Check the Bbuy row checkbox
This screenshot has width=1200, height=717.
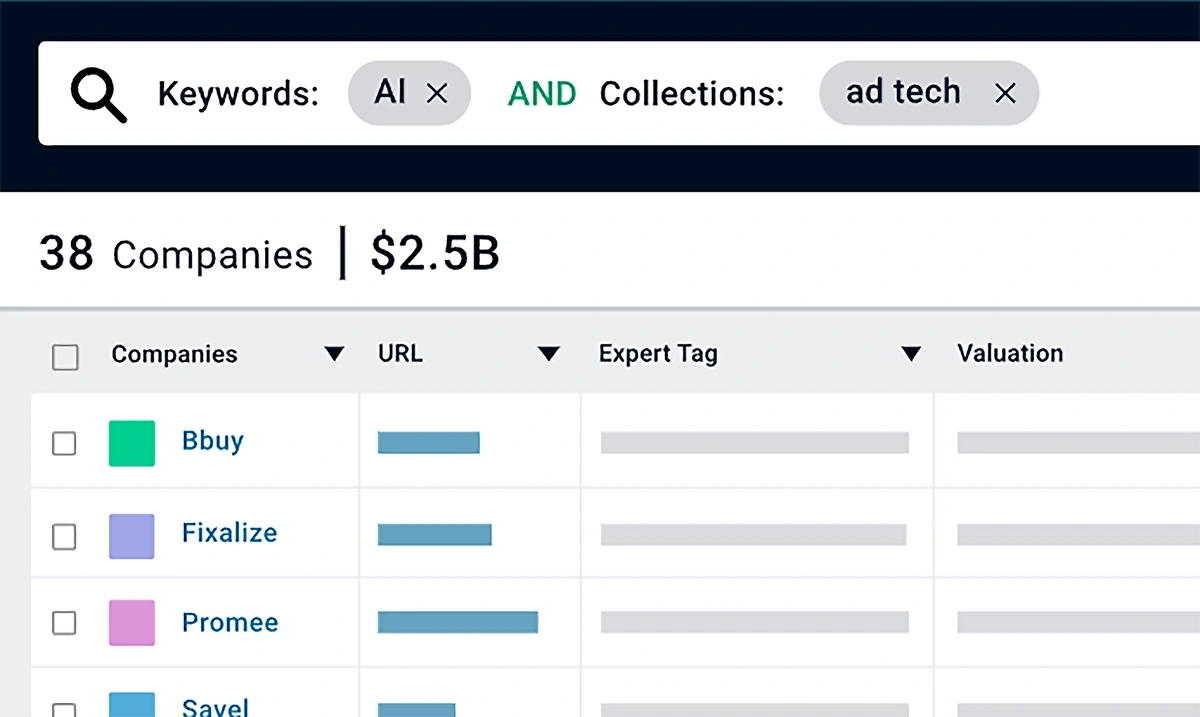(x=64, y=443)
